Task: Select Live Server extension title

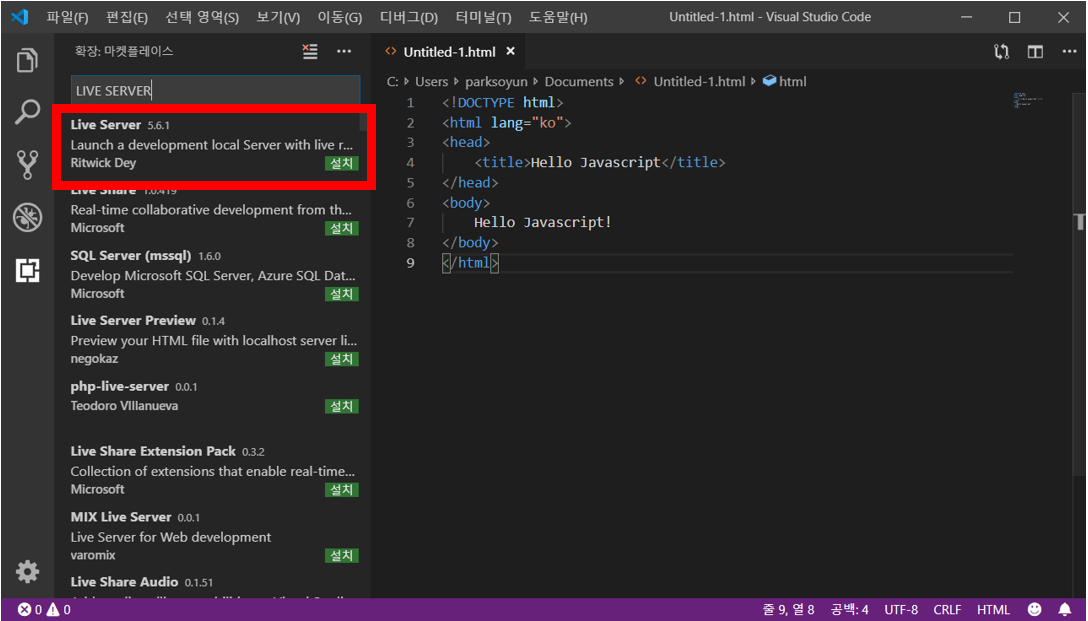Action: click(x=105, y=125)
